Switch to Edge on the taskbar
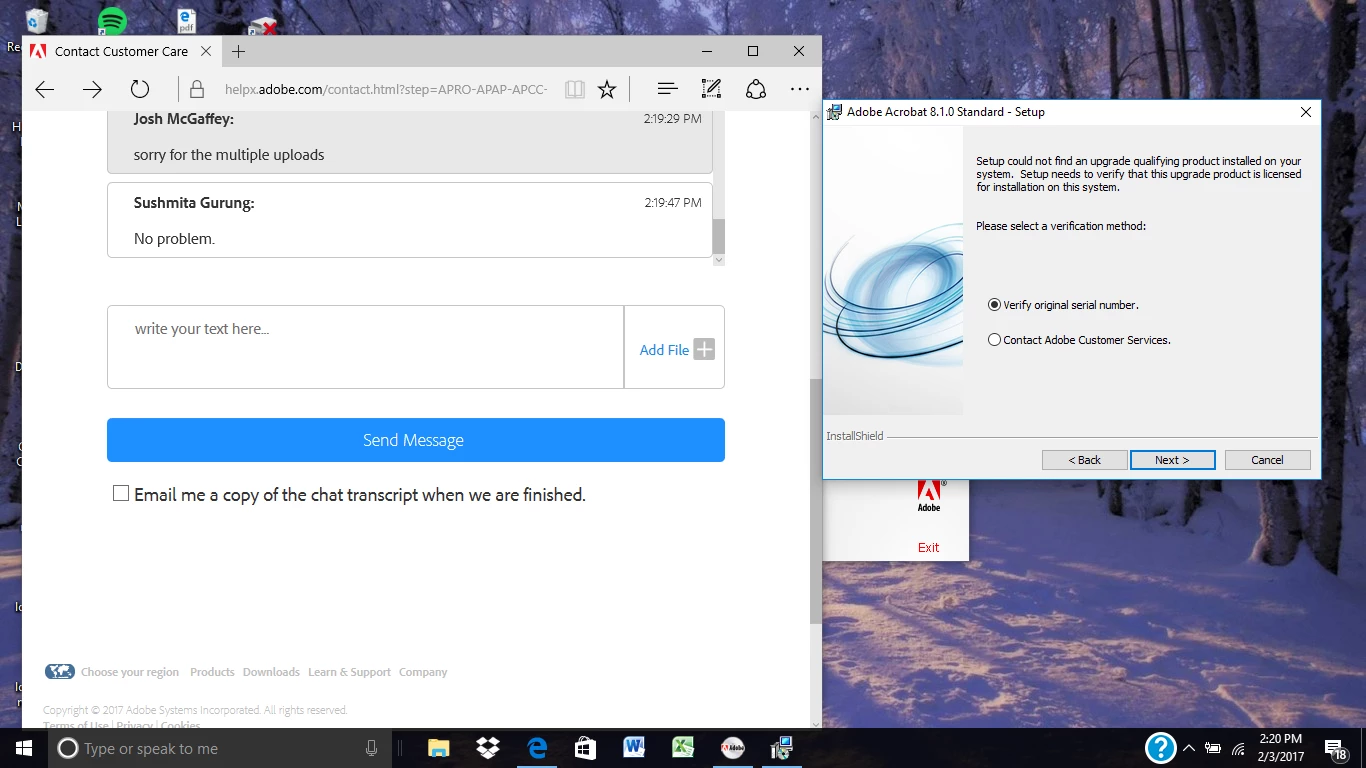This screenshot has height=768, width=1366. point(537,748)
